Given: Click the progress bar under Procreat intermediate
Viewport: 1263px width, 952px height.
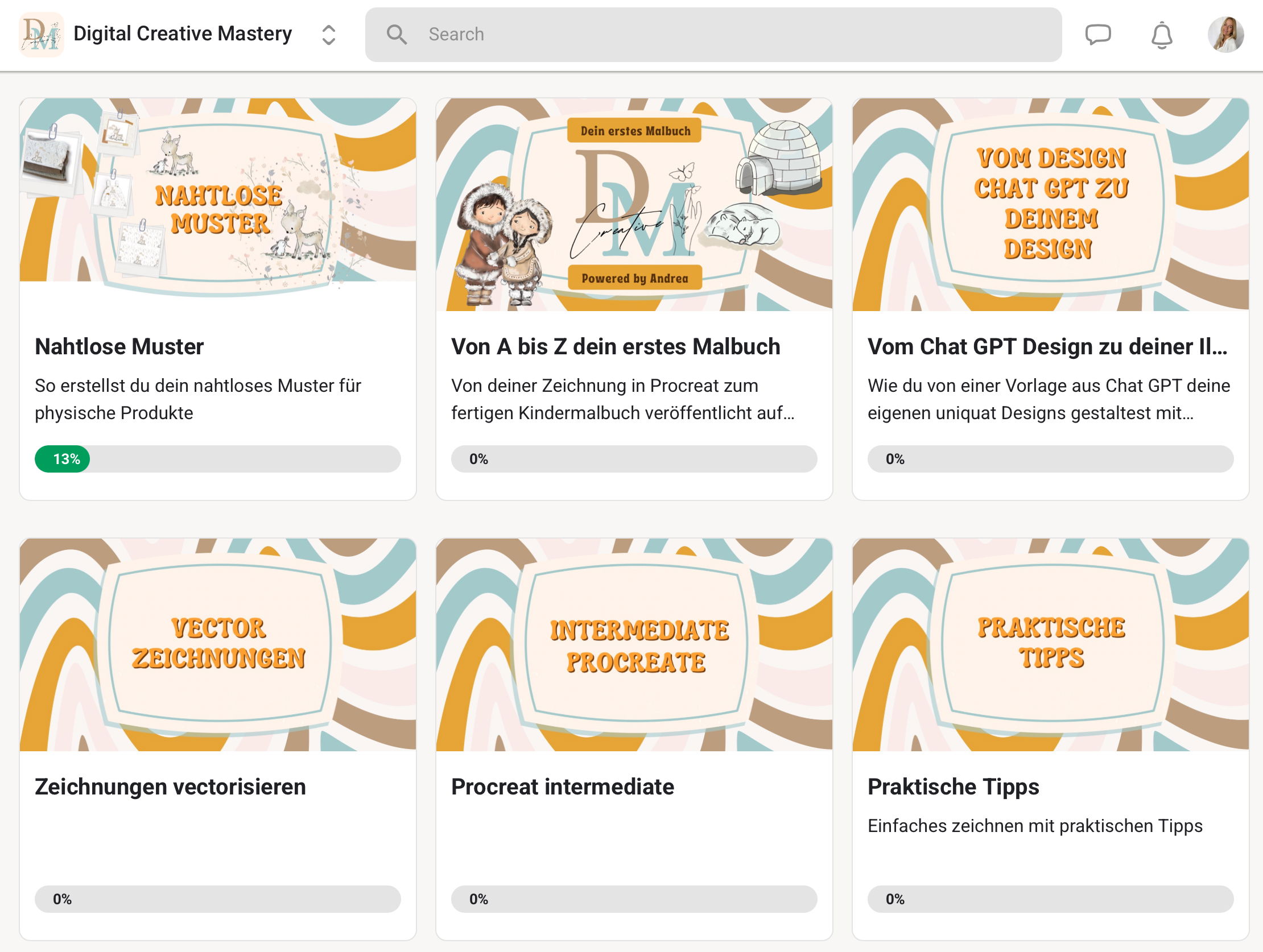Looking at the screenshot, I should pos(634,899).
